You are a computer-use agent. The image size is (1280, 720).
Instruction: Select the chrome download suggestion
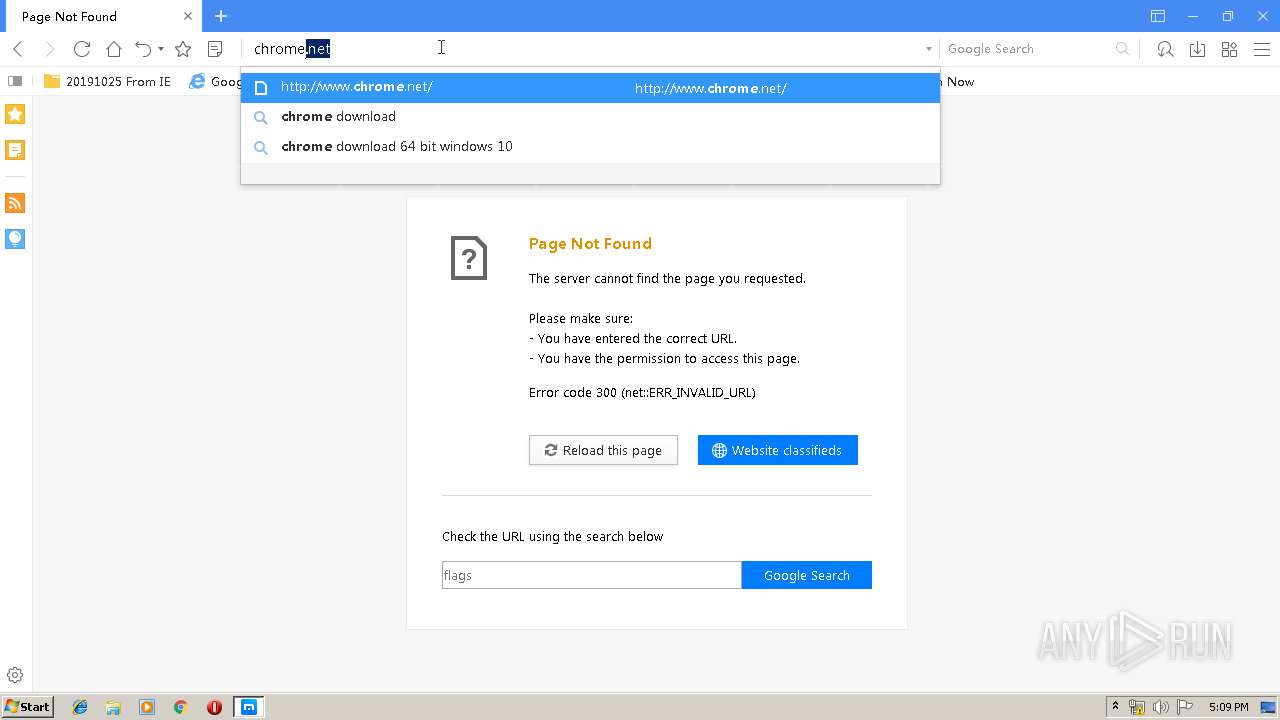coord(590,117)
